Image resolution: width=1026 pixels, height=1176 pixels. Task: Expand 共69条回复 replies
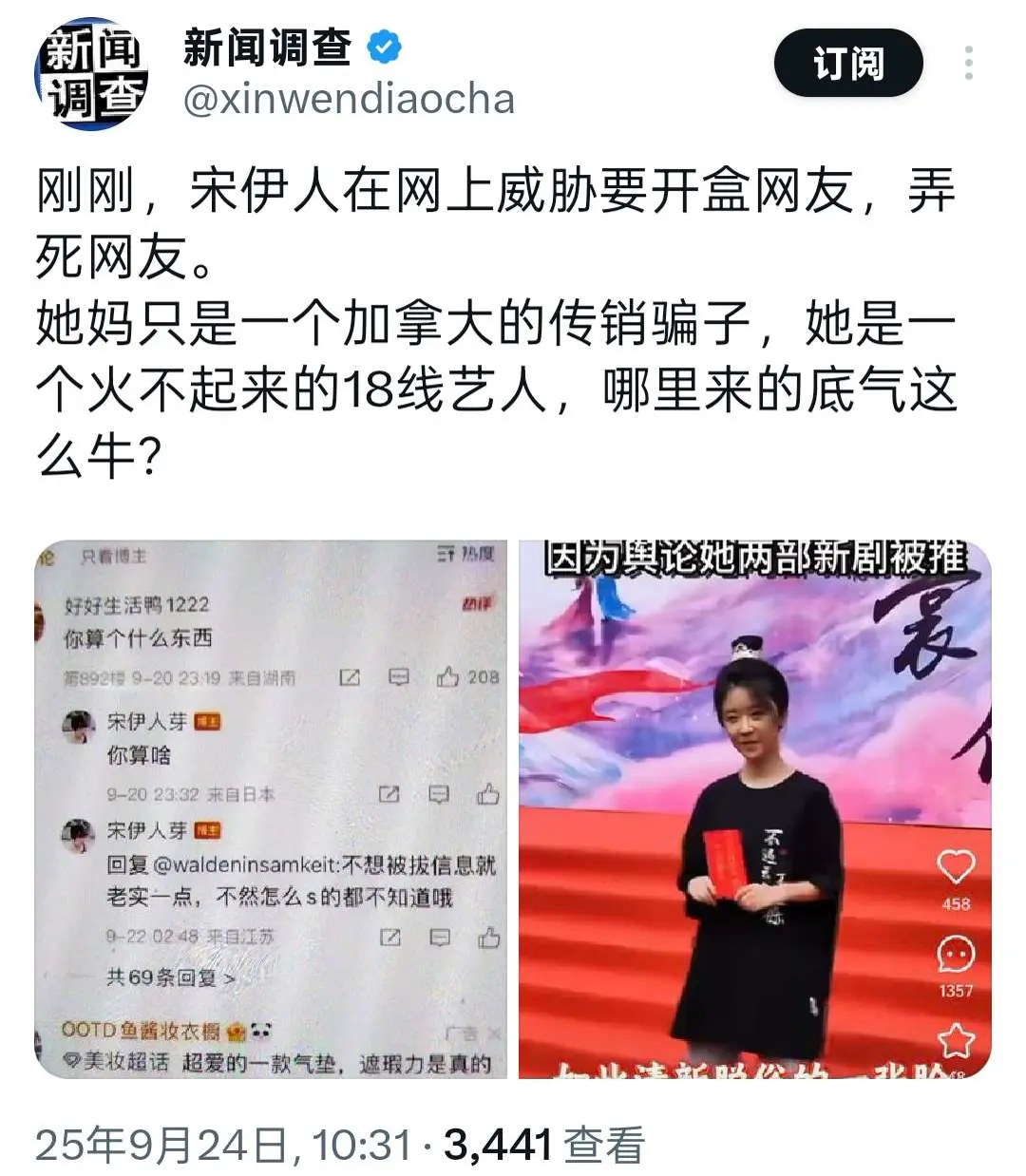(171, 977)
